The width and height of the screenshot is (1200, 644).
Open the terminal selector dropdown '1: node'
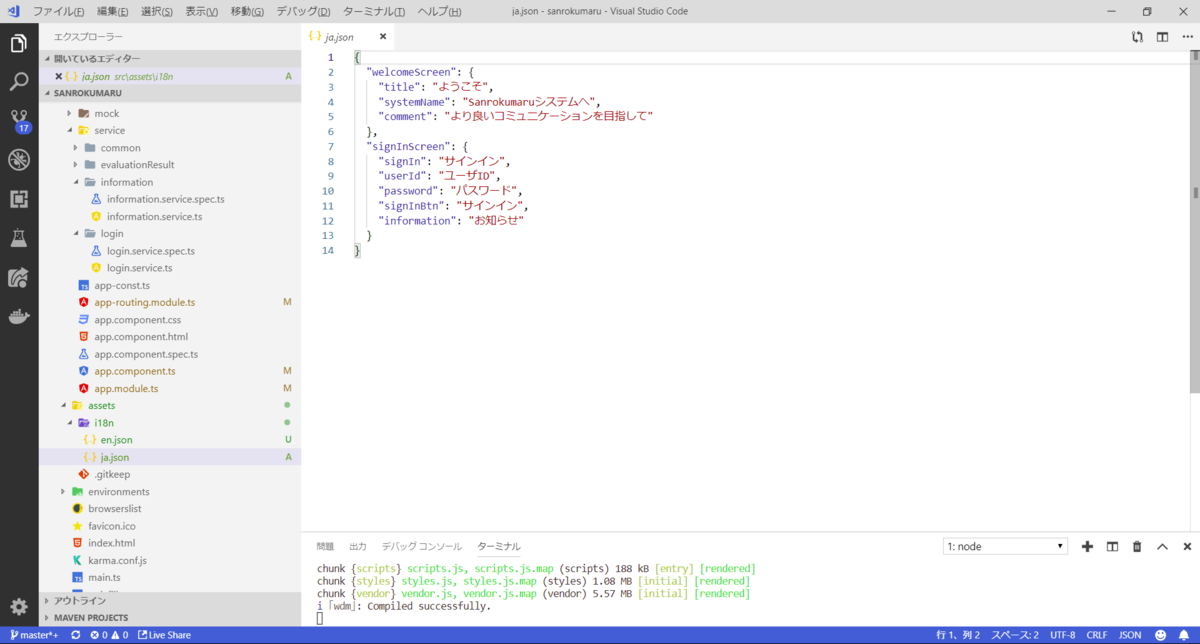point(1006,546)
